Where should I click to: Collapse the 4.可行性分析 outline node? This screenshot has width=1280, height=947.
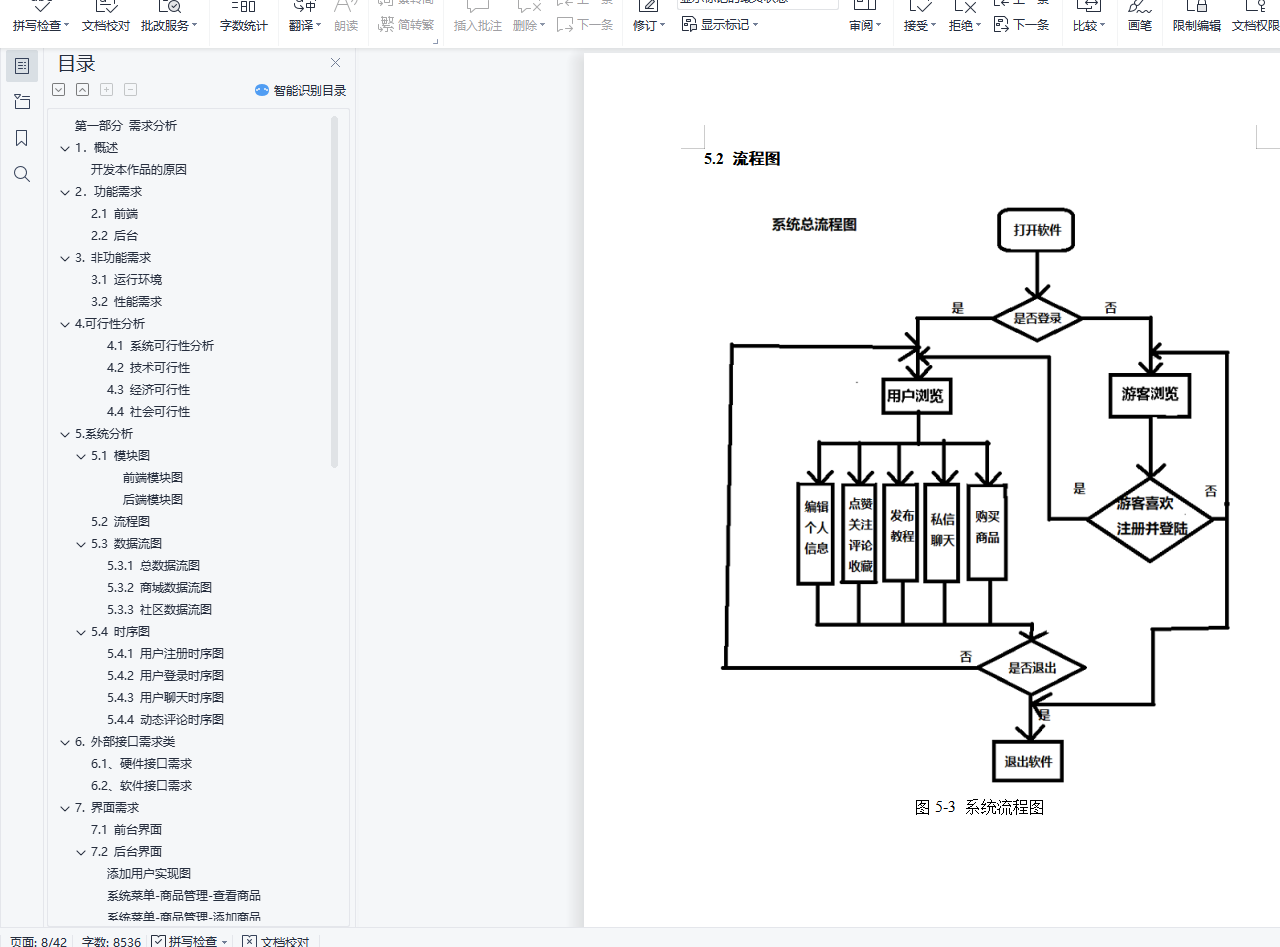[65, 324]
